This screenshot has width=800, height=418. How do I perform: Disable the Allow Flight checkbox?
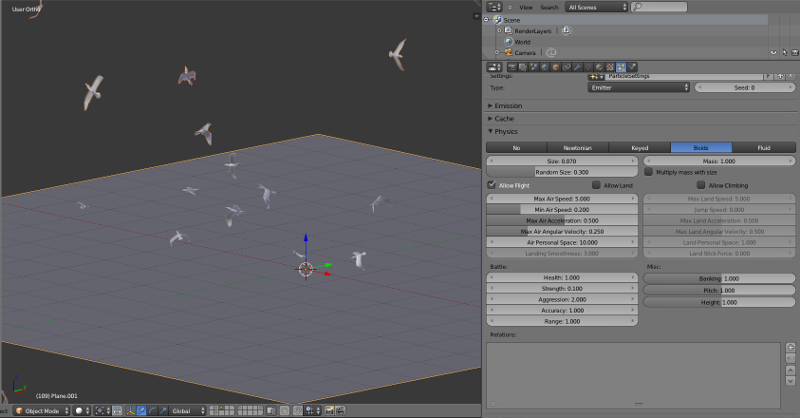pos(492,185)
